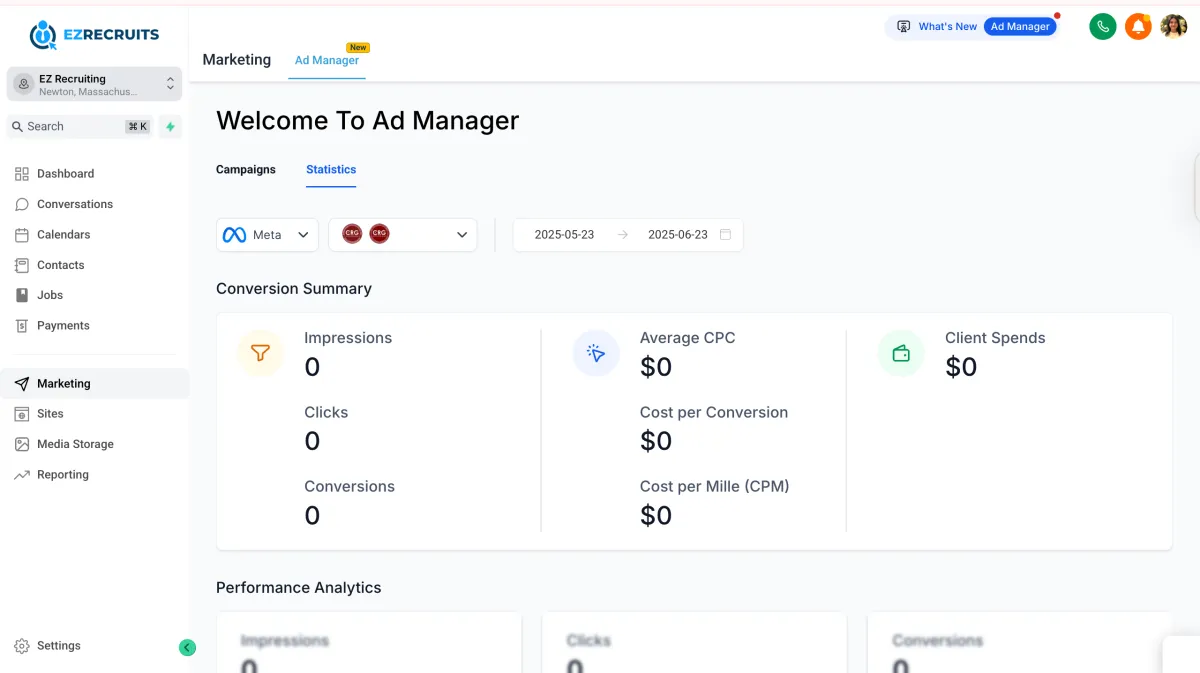The height and width of the screenshot is (673, 1200).
Task: Click the green lightning bolt quick action icon
Action: click(x=170, y=127)
